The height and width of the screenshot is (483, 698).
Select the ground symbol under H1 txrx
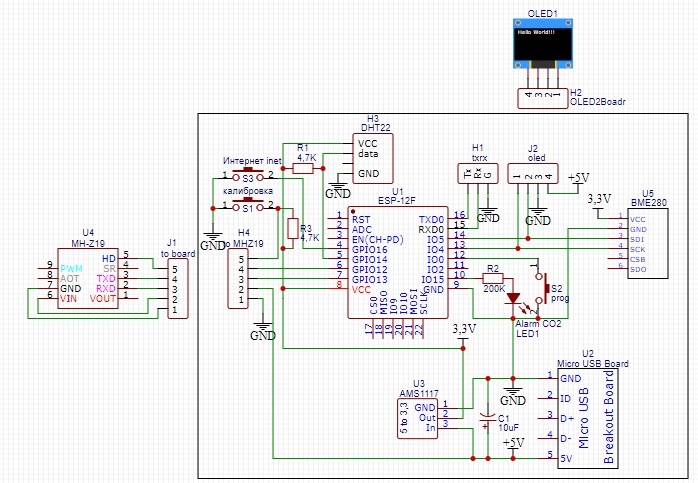(x=488, y=215)
